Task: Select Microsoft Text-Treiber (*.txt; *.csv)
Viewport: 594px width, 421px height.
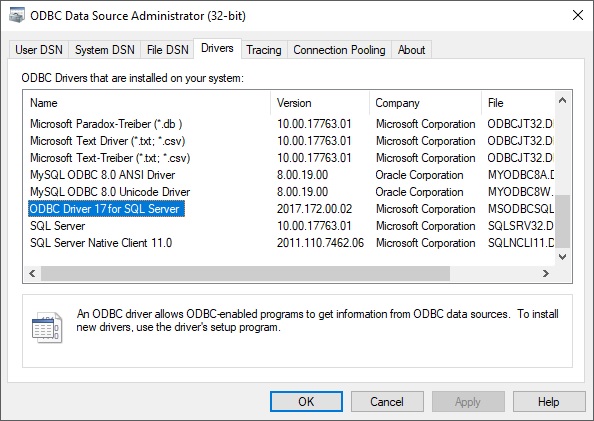Action: (110, 158)
